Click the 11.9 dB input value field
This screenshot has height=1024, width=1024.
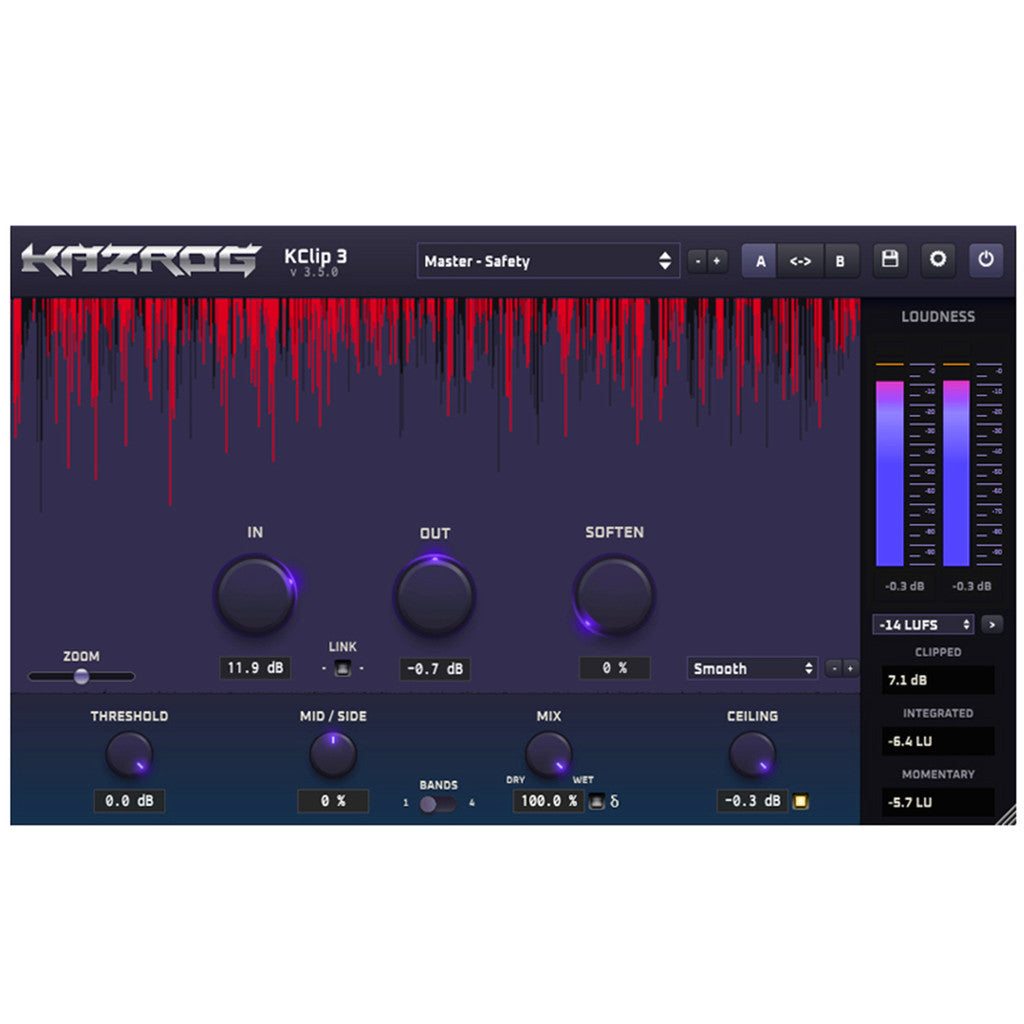(255, 668)
